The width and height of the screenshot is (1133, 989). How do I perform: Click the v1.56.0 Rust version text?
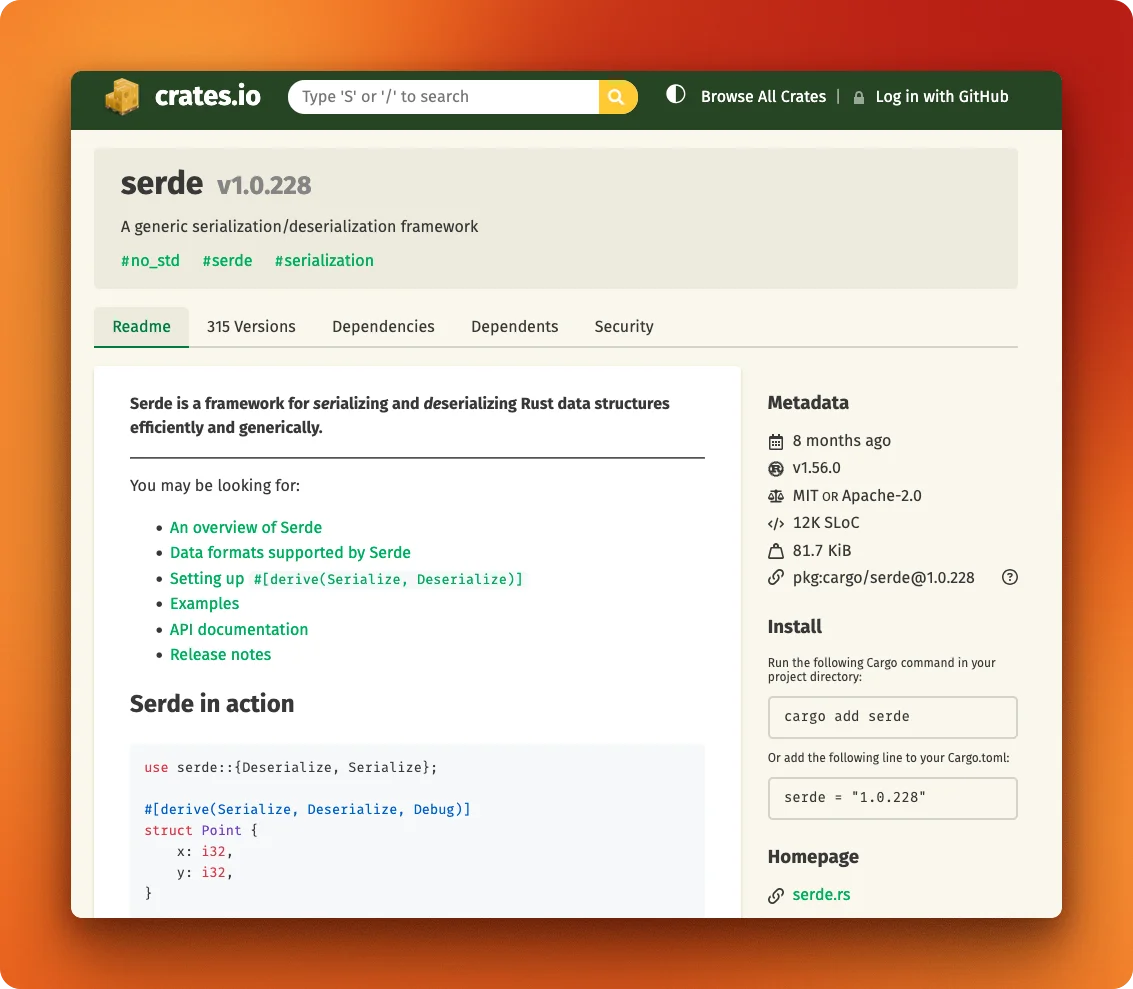tap(817, 468)
